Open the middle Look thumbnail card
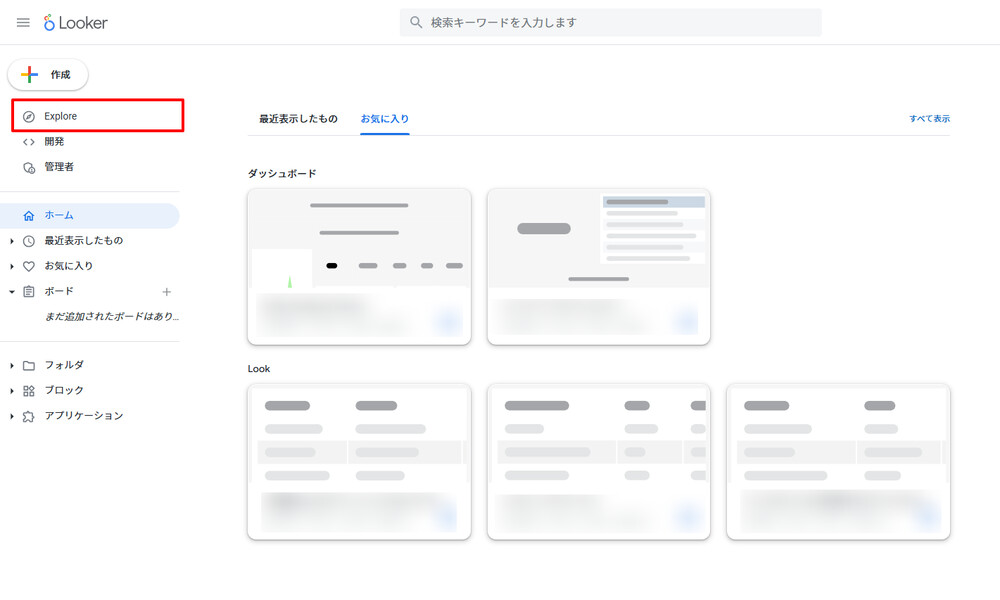The width and height of the screenshot is (1000, 600). 599,462
